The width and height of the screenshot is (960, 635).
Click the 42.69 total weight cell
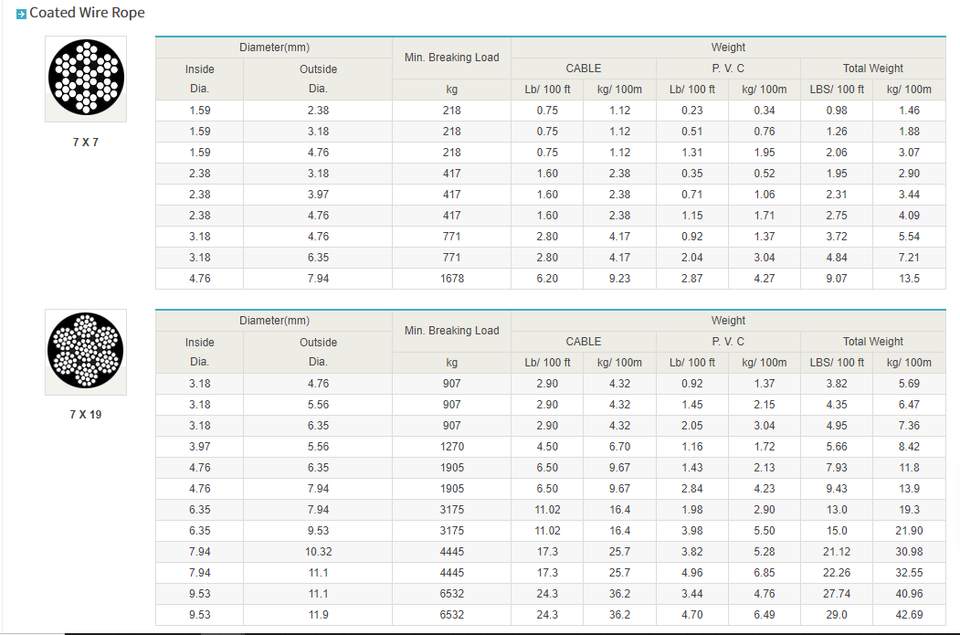[x=909, y=615]
